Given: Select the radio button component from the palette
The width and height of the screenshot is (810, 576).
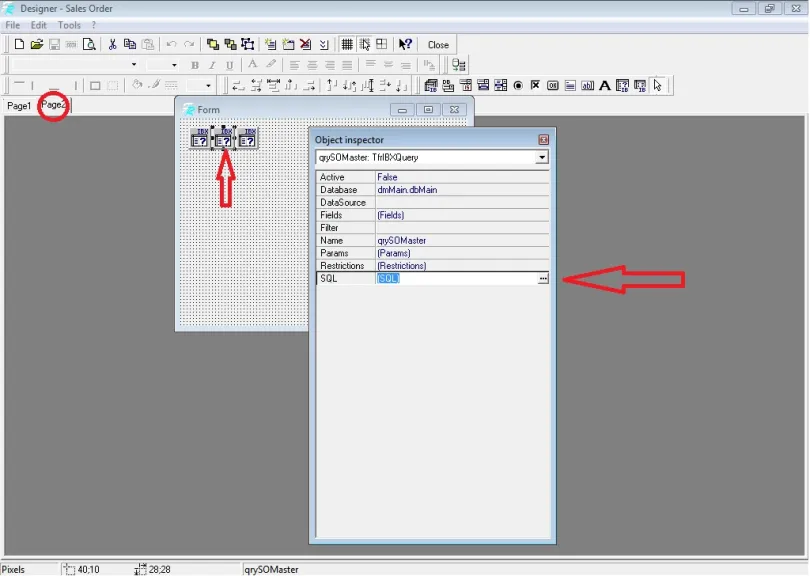Looking at the screenshot, I should point(517,85).
